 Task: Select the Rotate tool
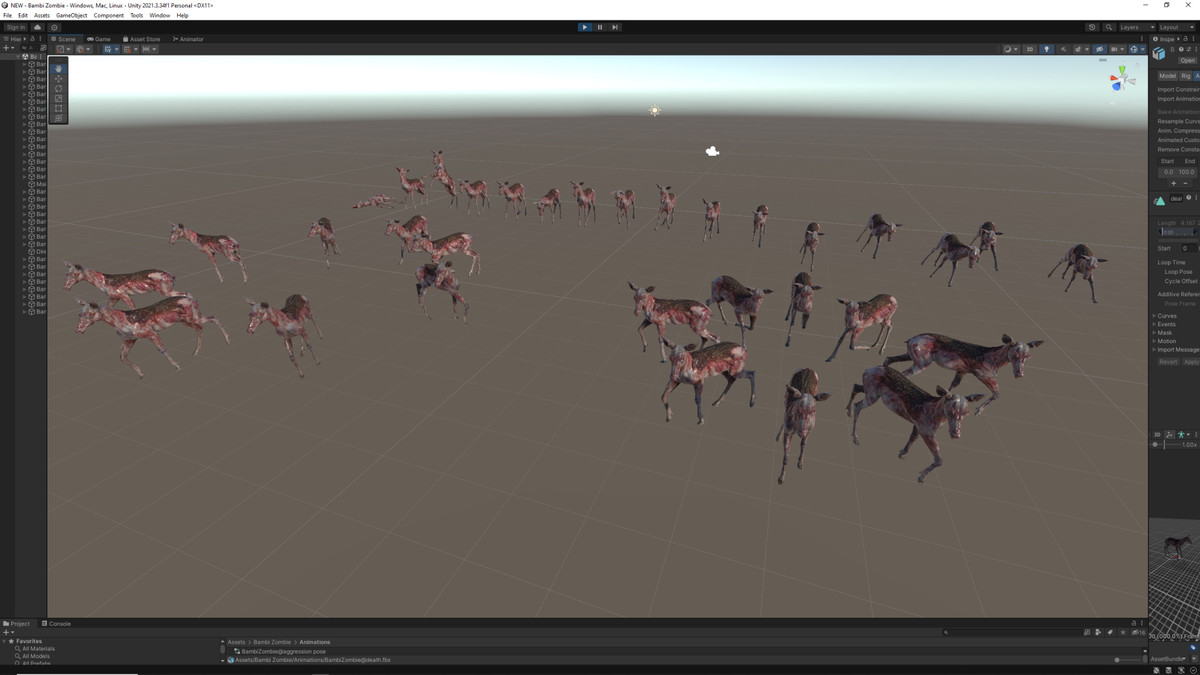58,88
